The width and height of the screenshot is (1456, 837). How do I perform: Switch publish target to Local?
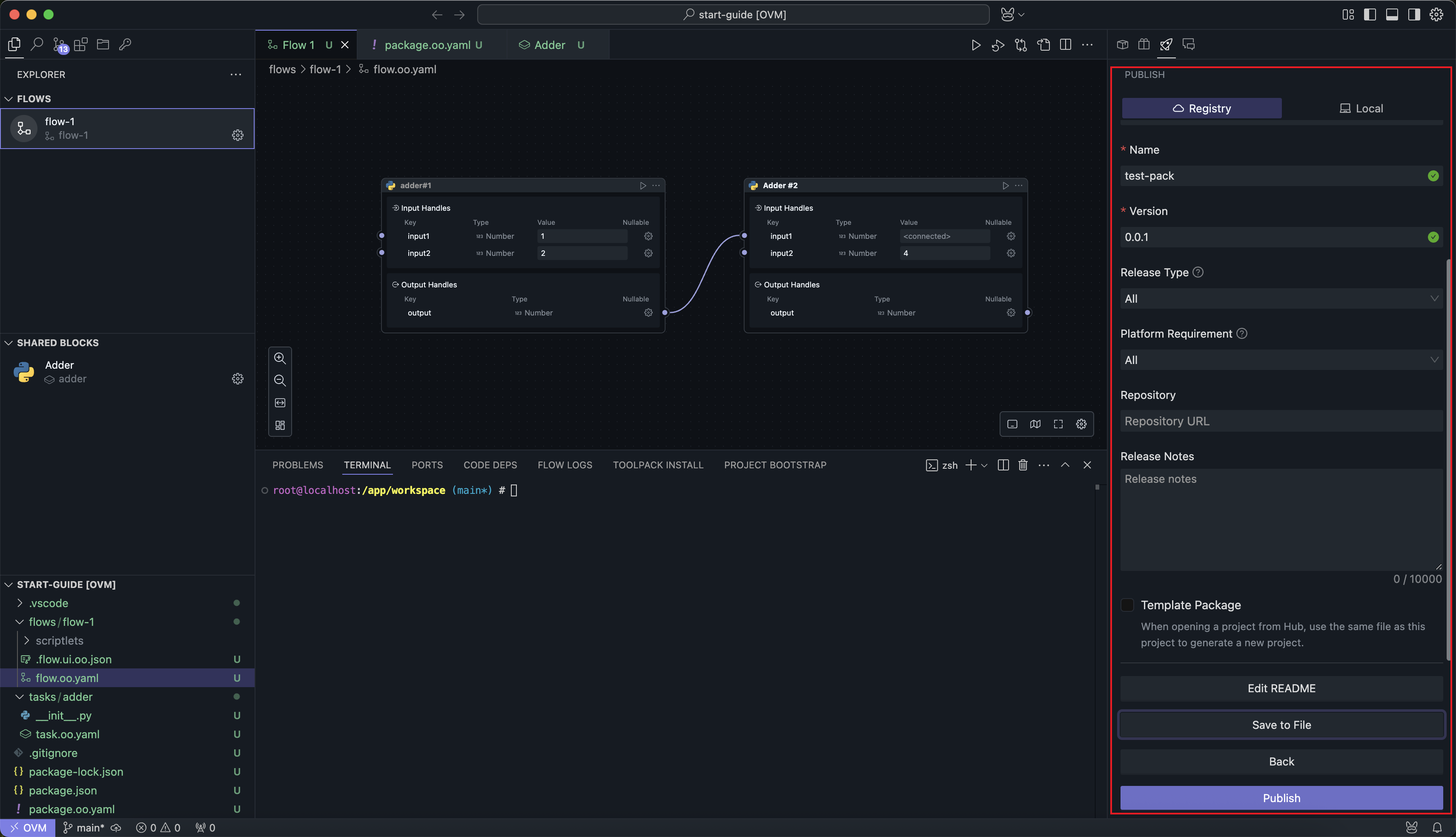point(1361,109)
